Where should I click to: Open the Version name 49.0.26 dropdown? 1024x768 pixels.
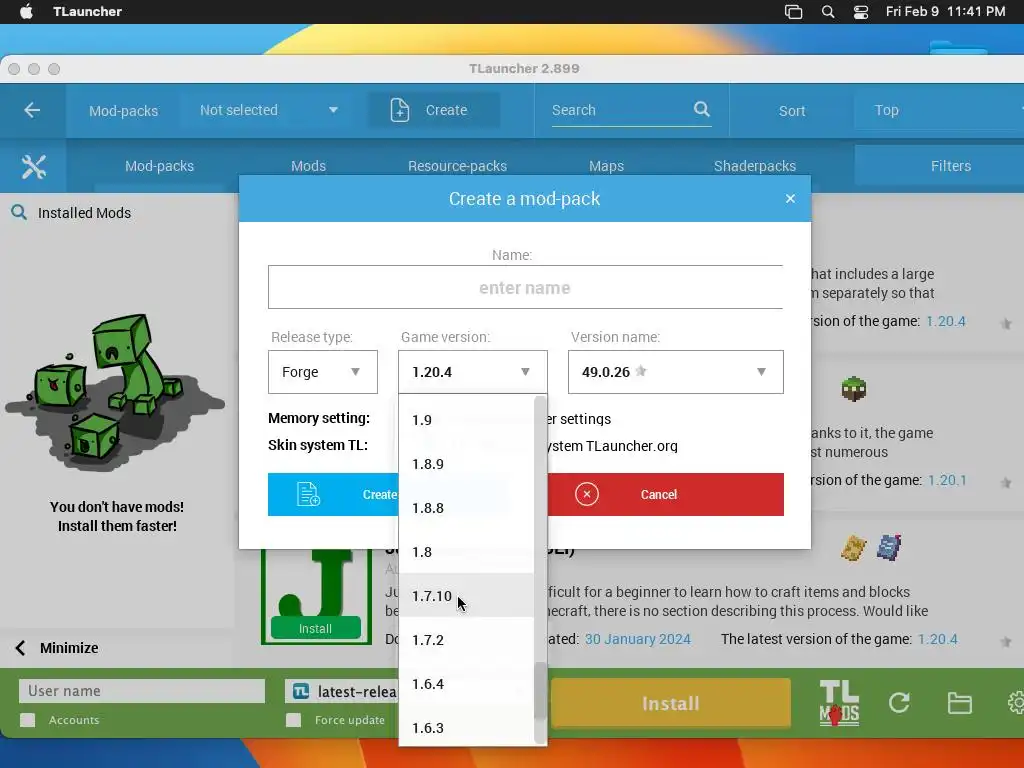(x=676, y=372)
